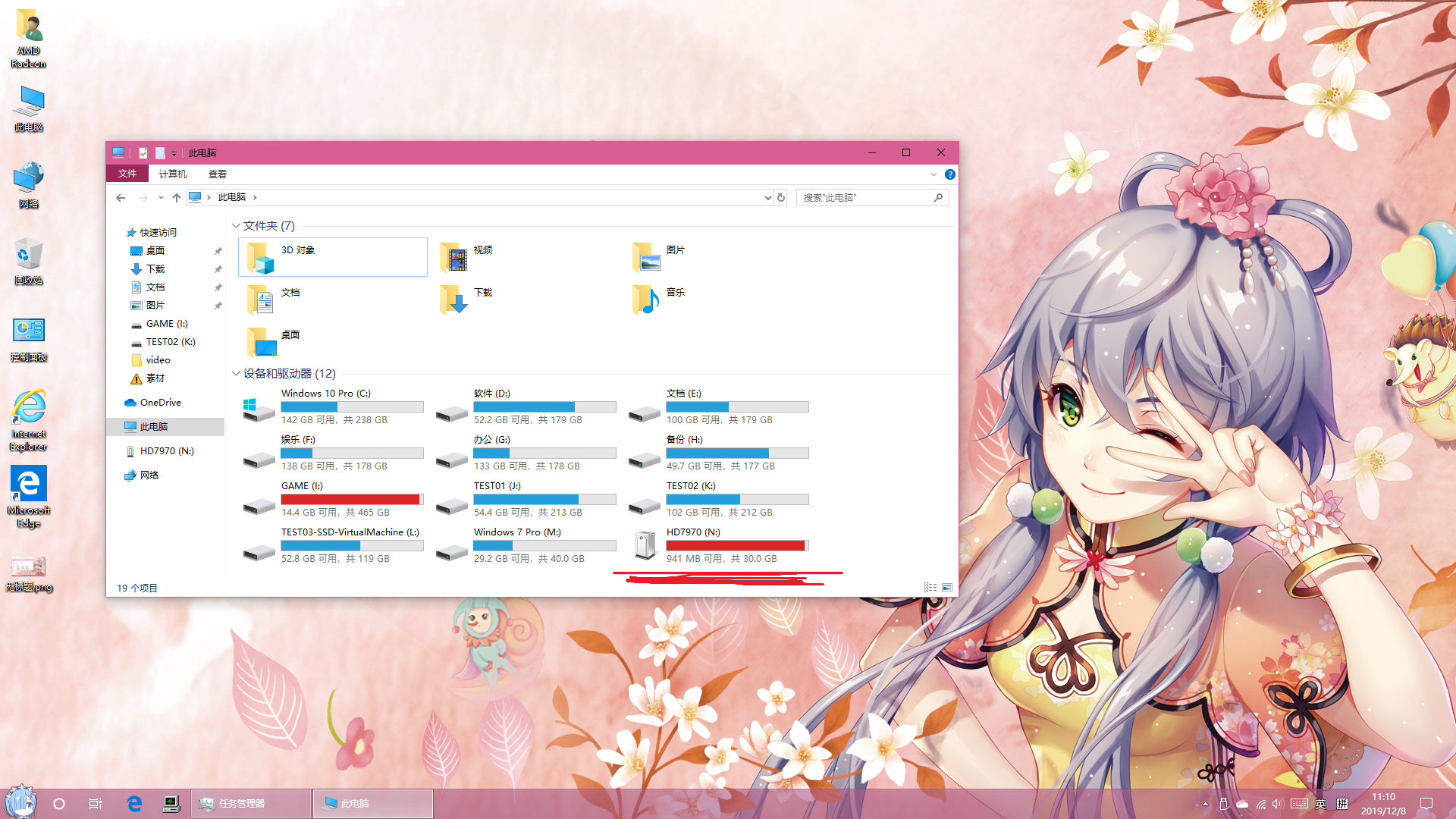Screen dimensions: 1456x819
Task: Refresh the current location
Action: [781, 197]
